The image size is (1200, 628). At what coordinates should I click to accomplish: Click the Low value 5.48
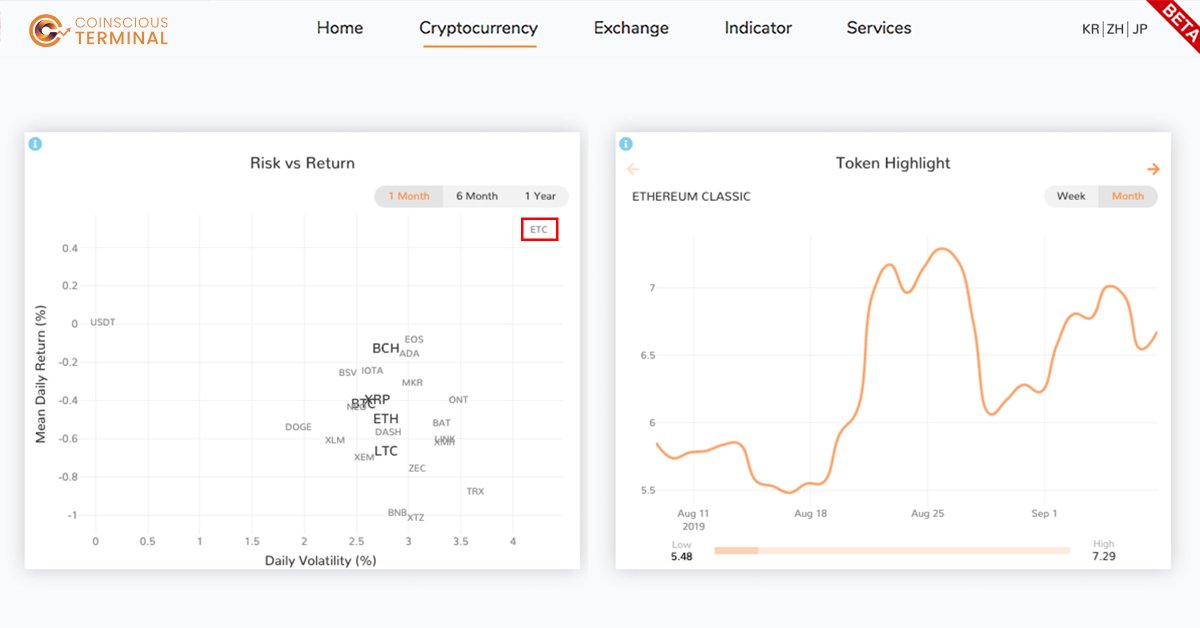[x=682, y=556]
